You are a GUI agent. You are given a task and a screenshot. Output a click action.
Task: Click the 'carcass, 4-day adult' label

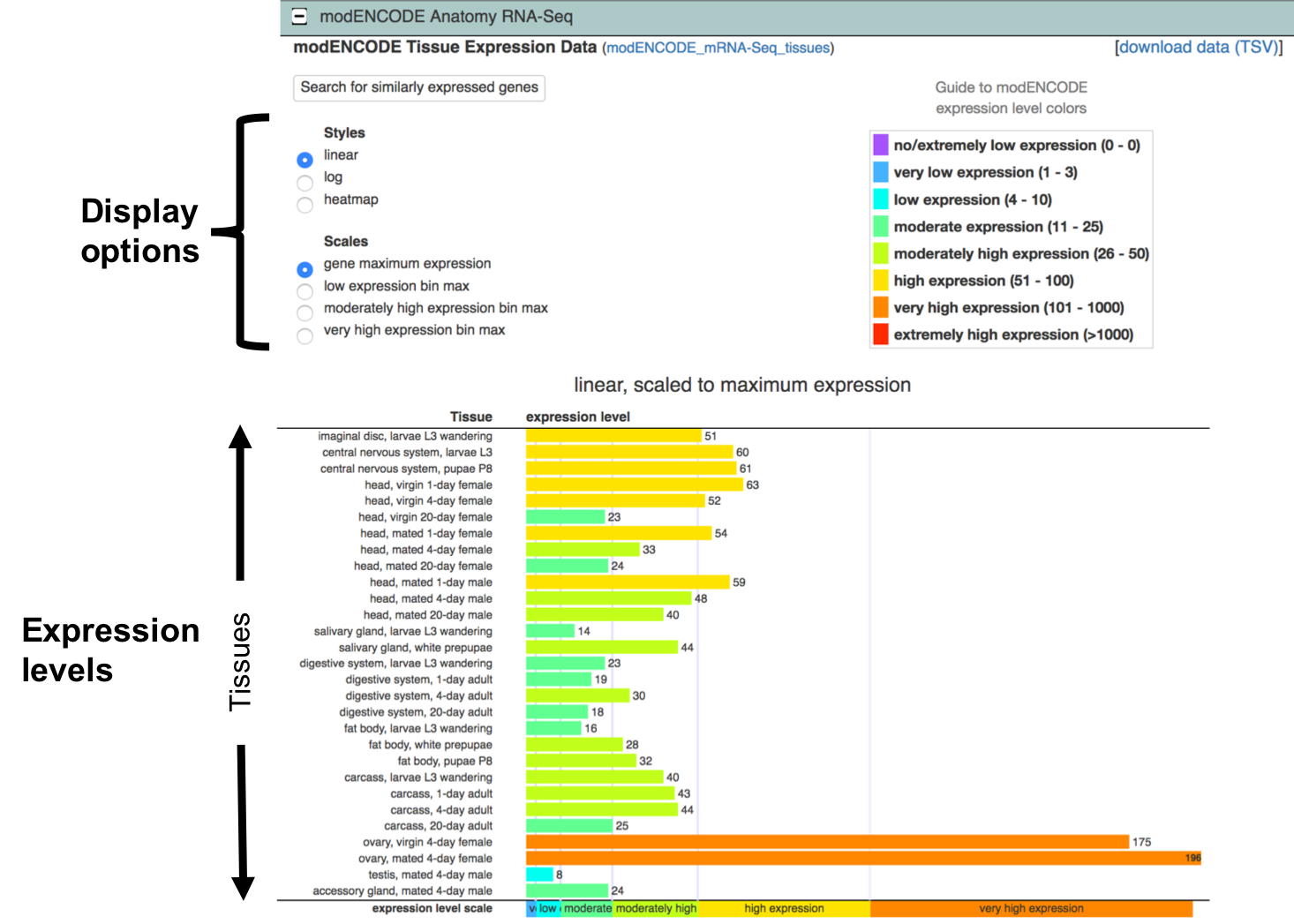click(441, 810)
